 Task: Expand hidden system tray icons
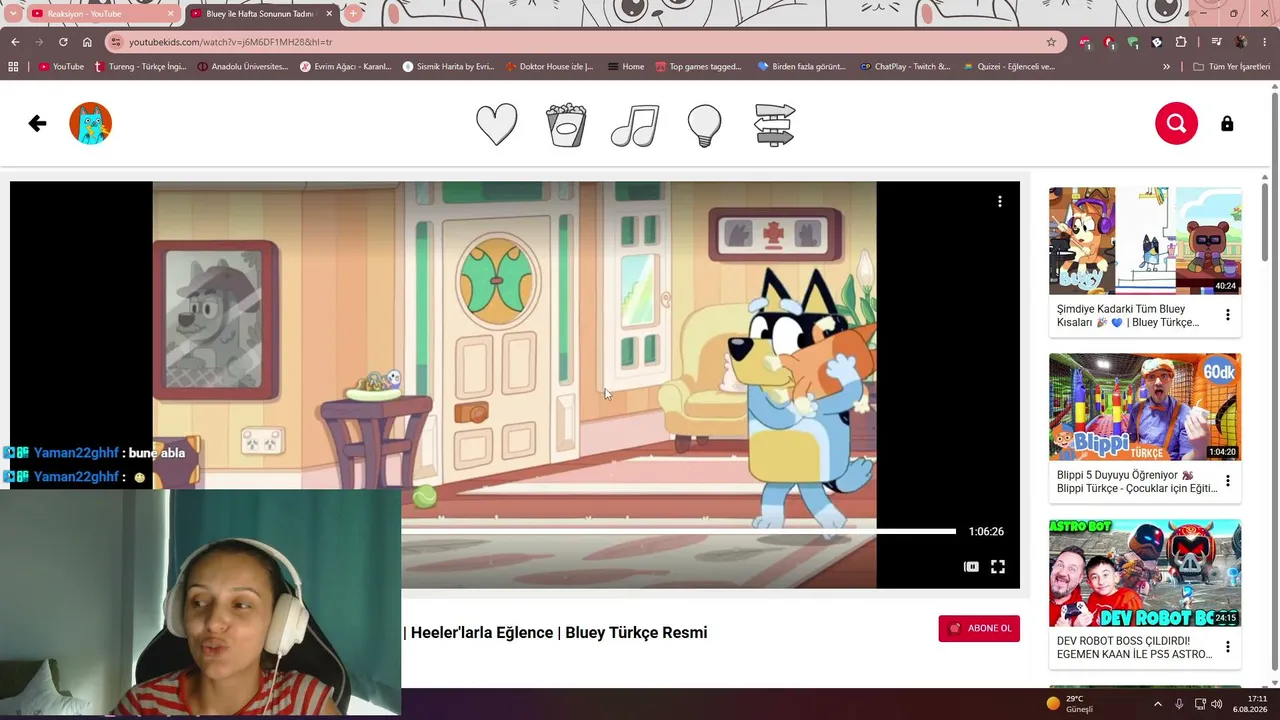pos(1158,704)
